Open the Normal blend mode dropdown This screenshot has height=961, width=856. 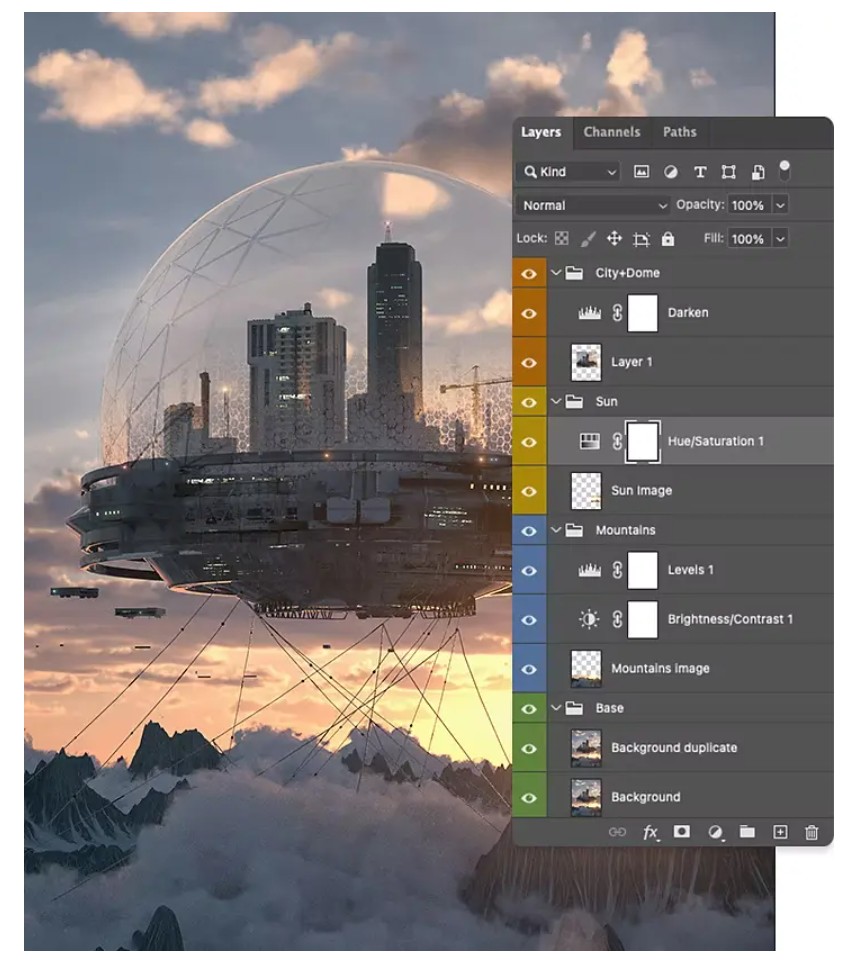point(593,205)
